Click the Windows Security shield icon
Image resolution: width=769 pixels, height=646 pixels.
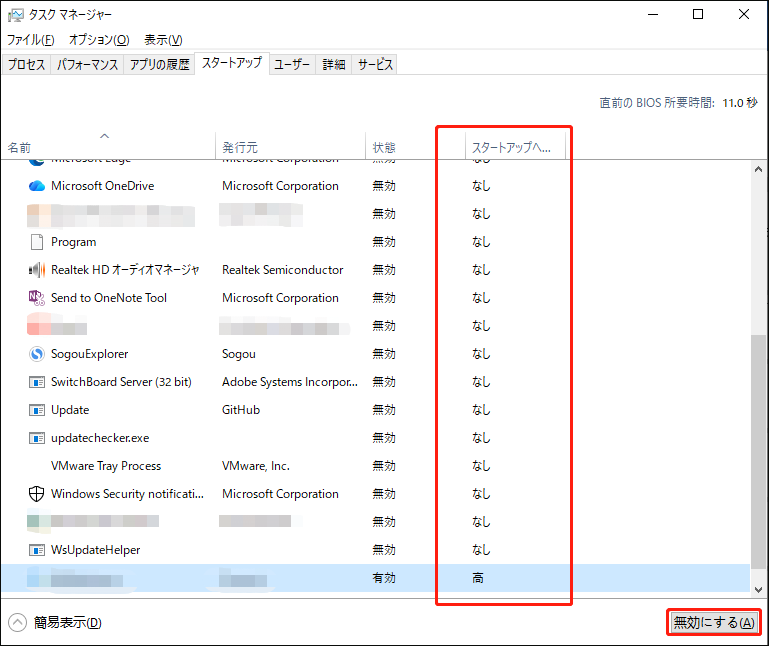(x=37, y=493)
